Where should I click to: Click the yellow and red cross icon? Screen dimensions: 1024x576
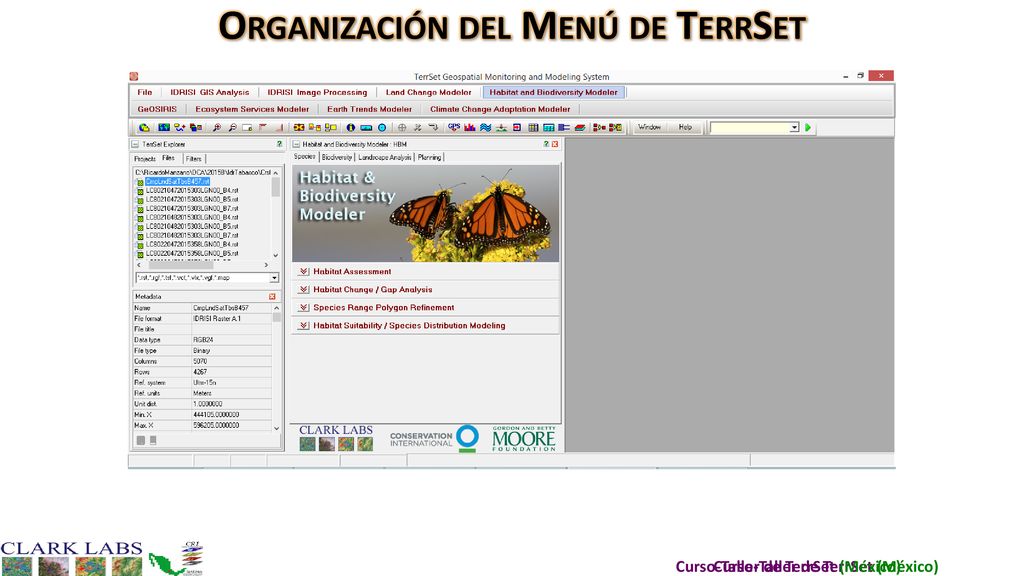(299, 127)
